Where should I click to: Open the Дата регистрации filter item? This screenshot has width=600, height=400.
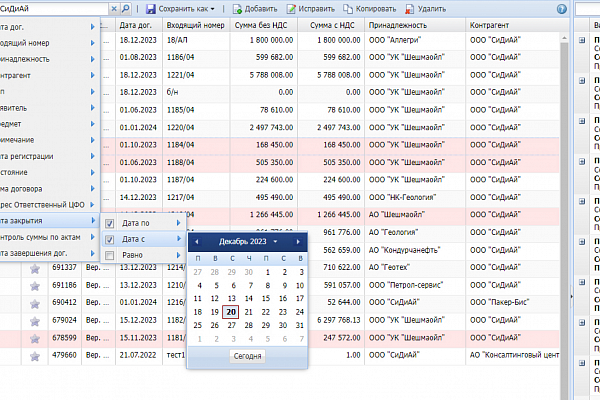coord(49,156)
